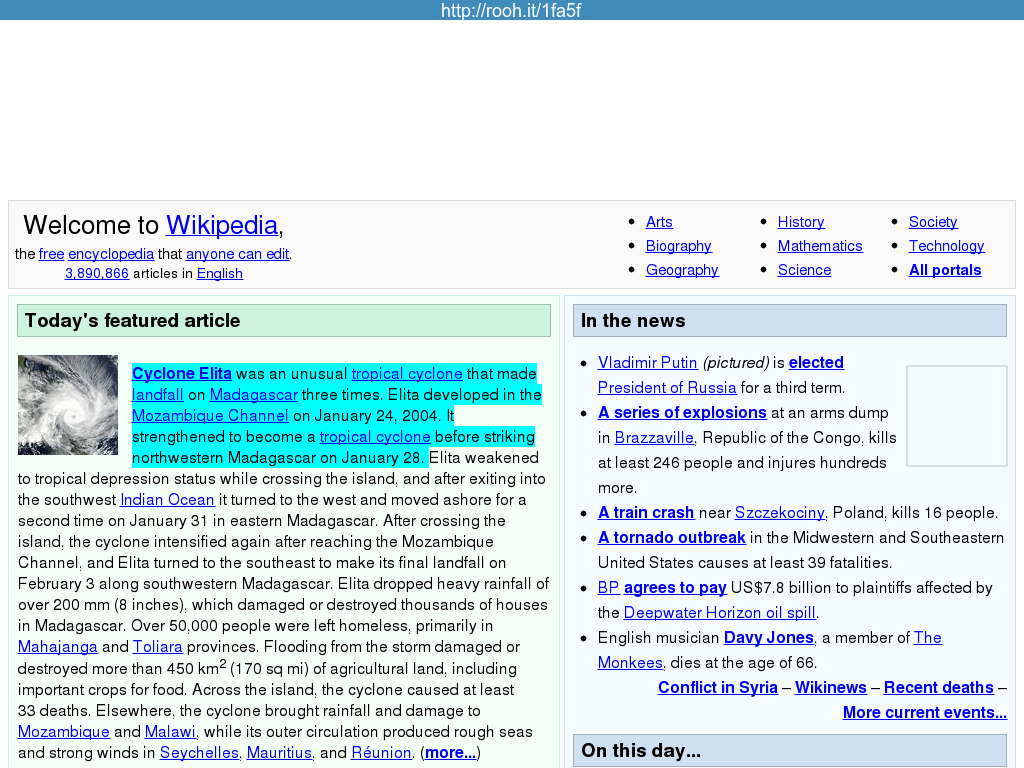
Task: Click the bold Cyclone Elita article link
Action: tap(182, 374)
